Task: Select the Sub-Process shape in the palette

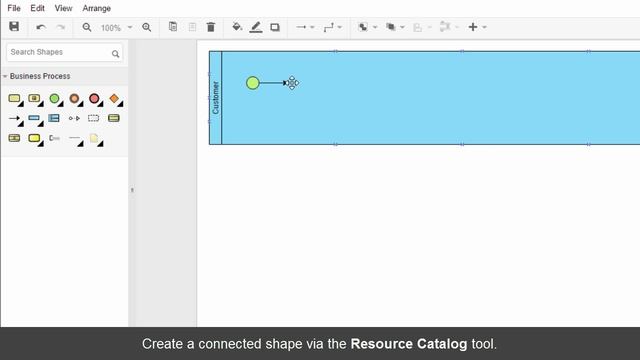Action: point(35,99)
